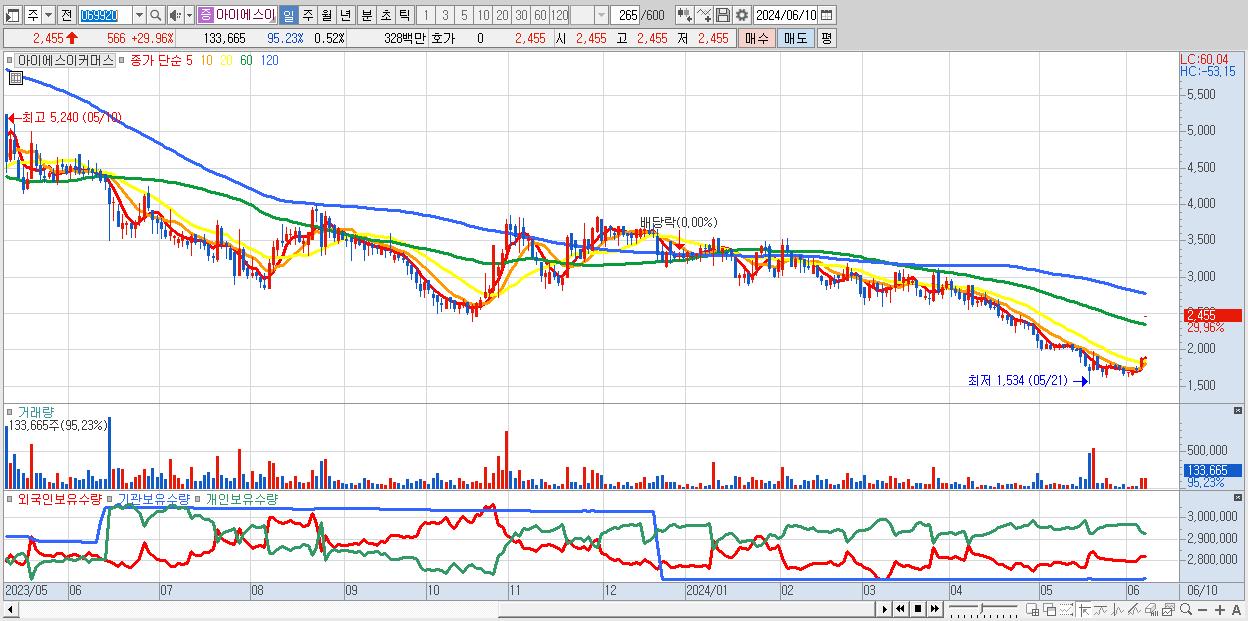This screenshot has height=621, width=1248.
Task: Click the add candlestick indicator icon
Action: pyautogui.click(x=684, y=15)
